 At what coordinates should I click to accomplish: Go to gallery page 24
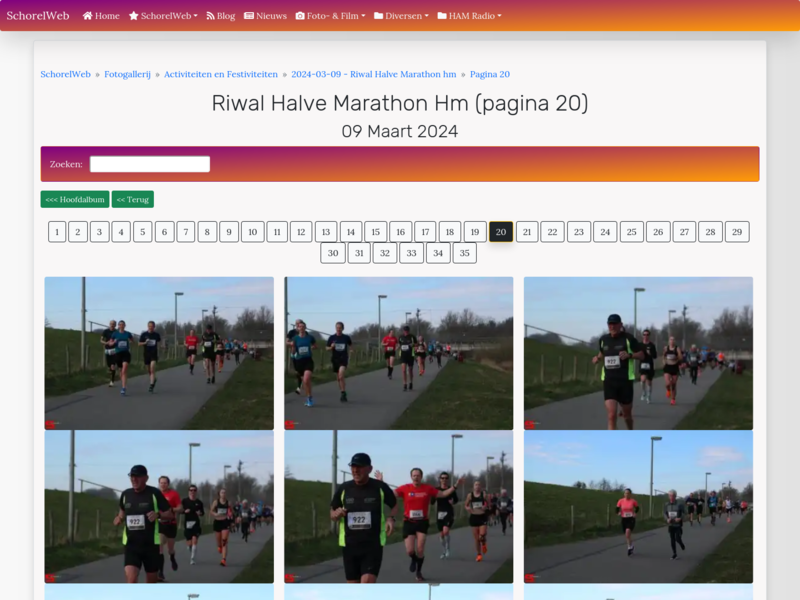coord(605,232)
